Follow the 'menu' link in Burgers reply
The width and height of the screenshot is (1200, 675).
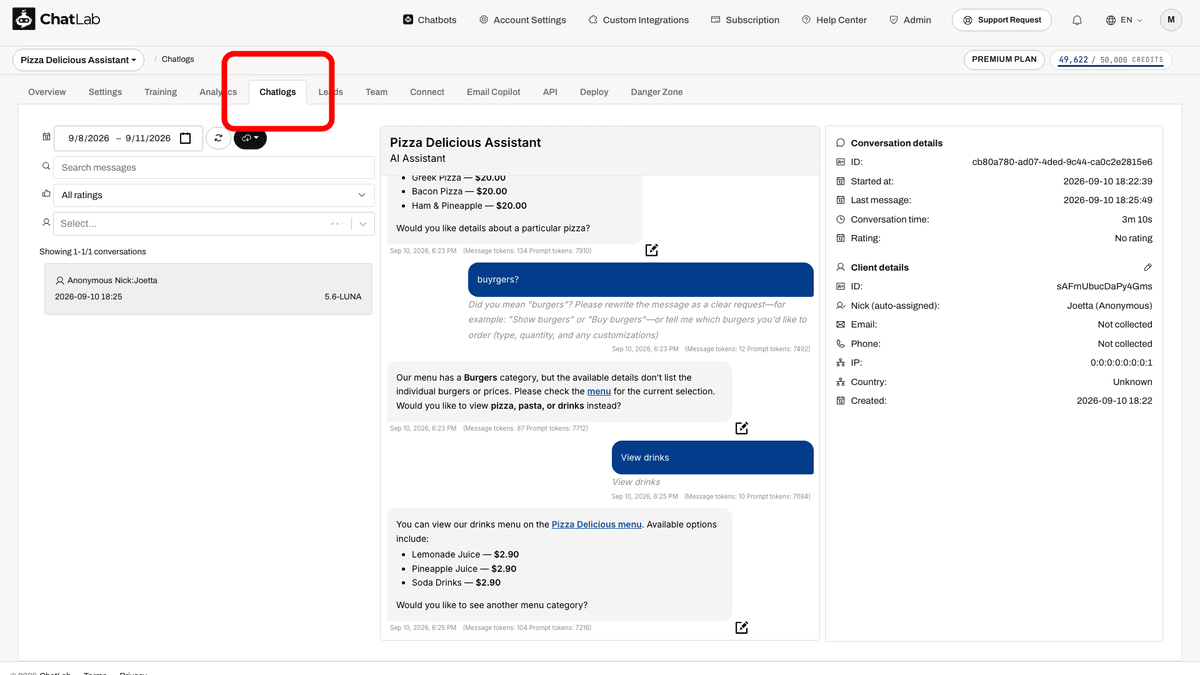click(599, 391)
